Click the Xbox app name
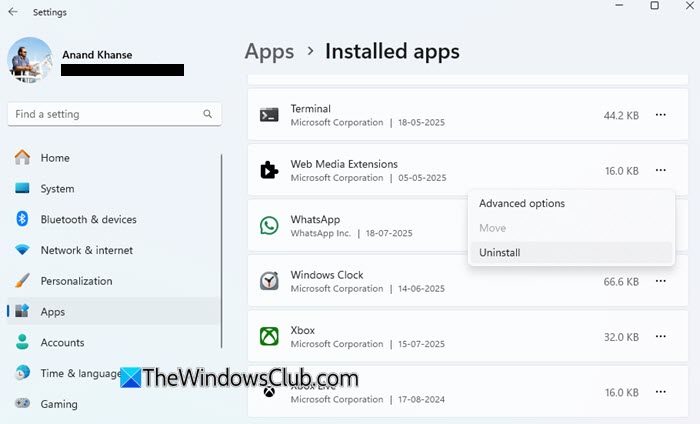Viewport: 700px width, 424px height. [x=303, y=330]
